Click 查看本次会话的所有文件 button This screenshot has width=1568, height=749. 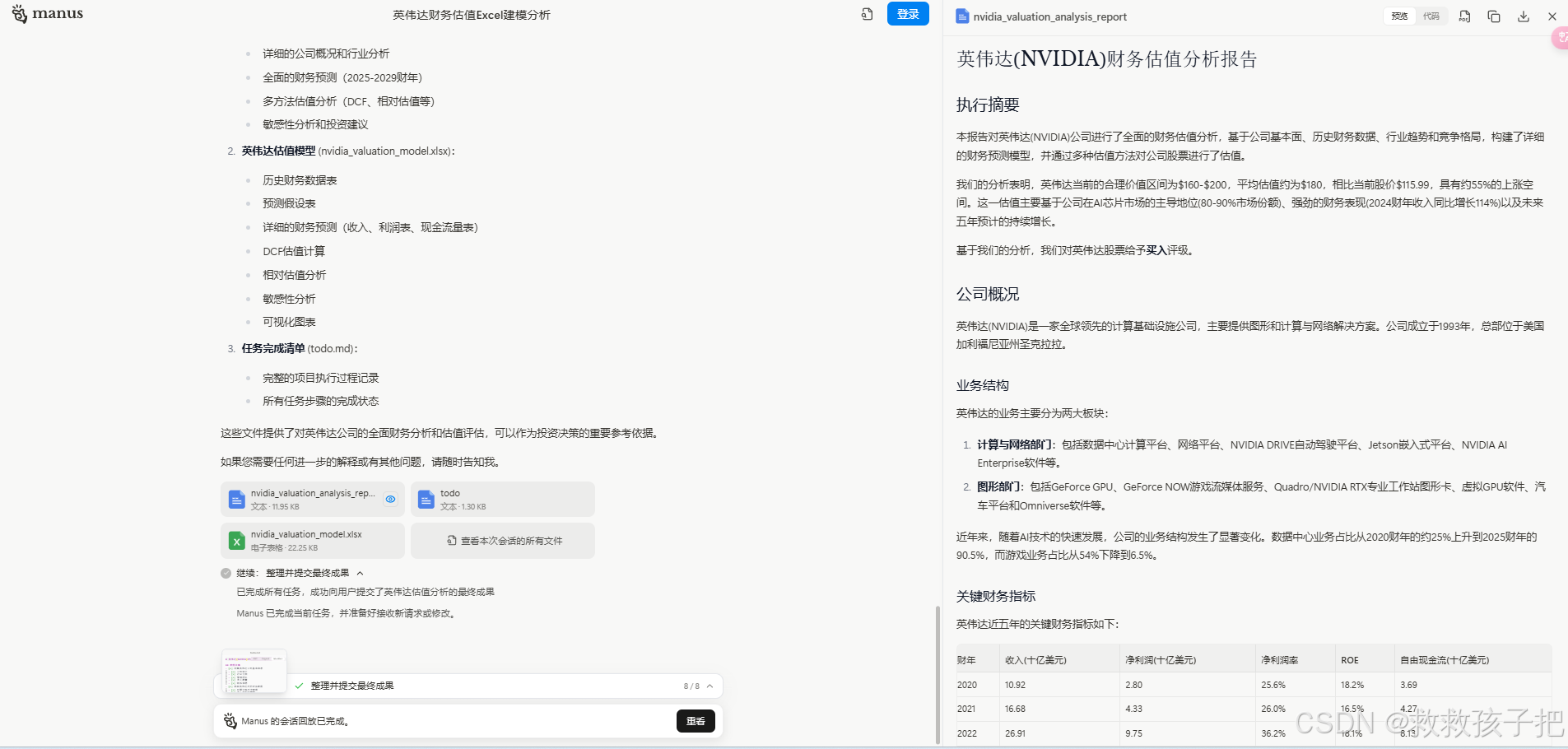[x=503, y=541]
